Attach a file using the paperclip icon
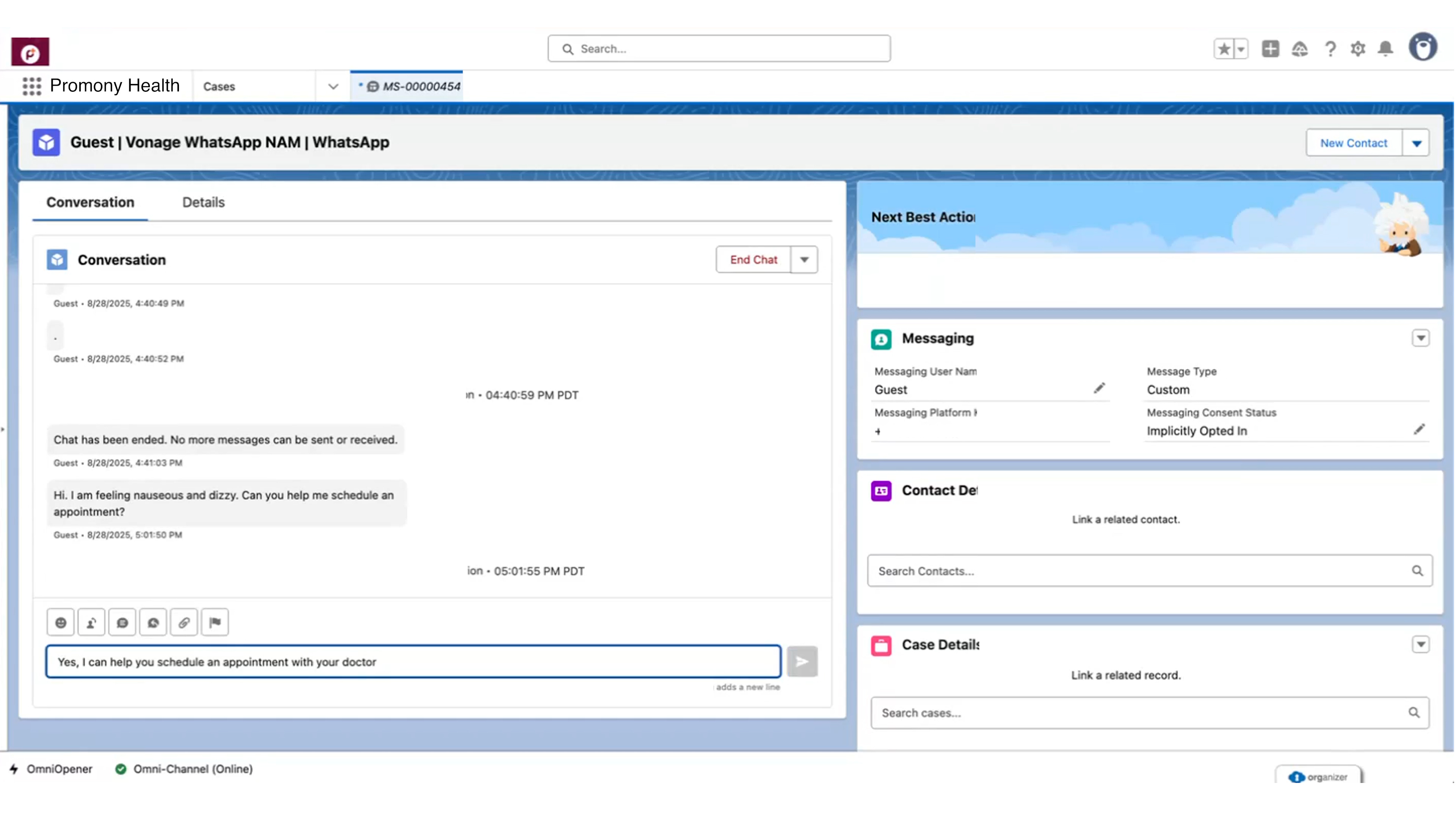Image resolution: width=1456 pixels, height=819 pixels. click(x=184, y=622)
